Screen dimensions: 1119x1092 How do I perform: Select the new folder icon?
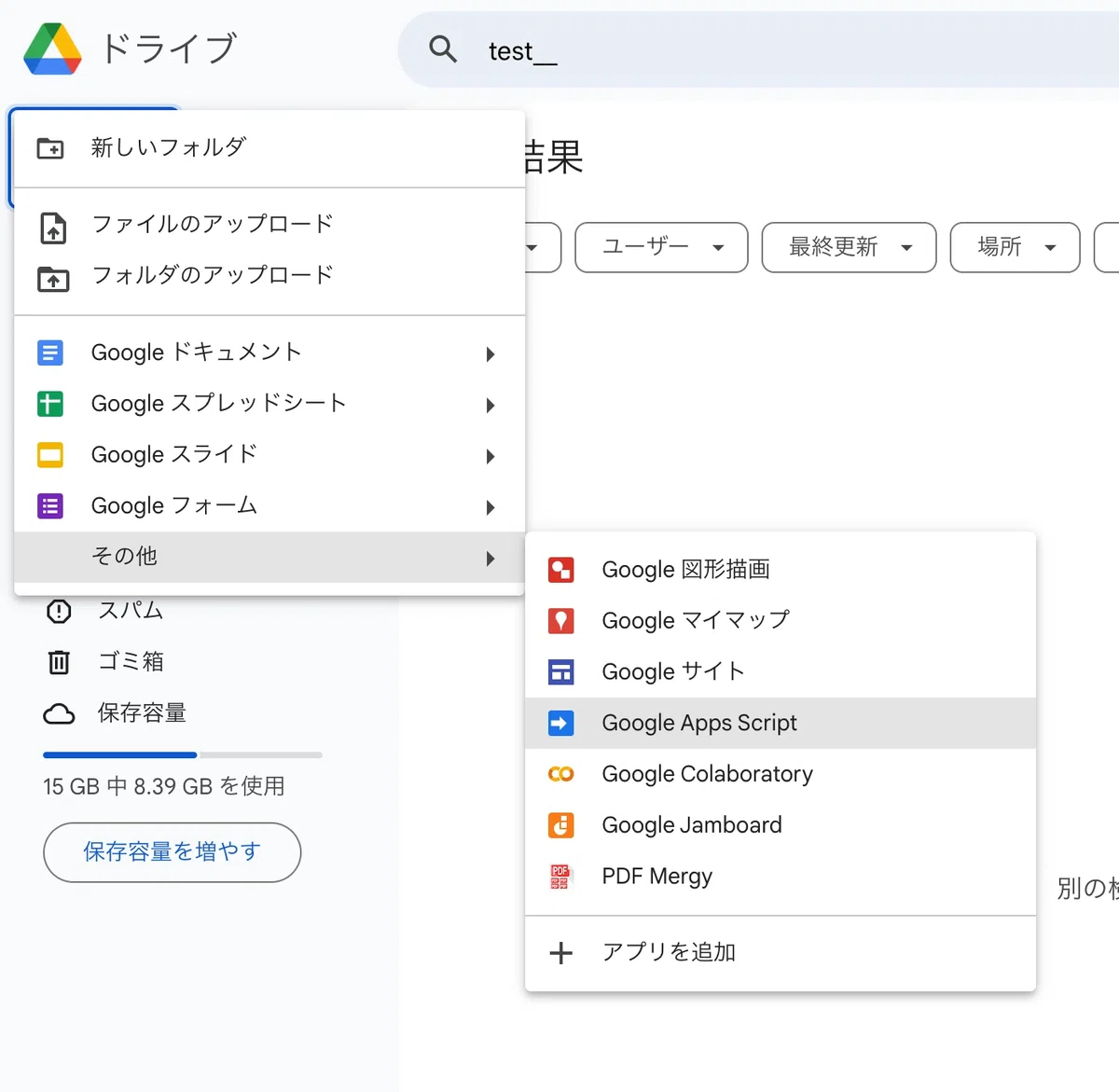pos(50,148)
